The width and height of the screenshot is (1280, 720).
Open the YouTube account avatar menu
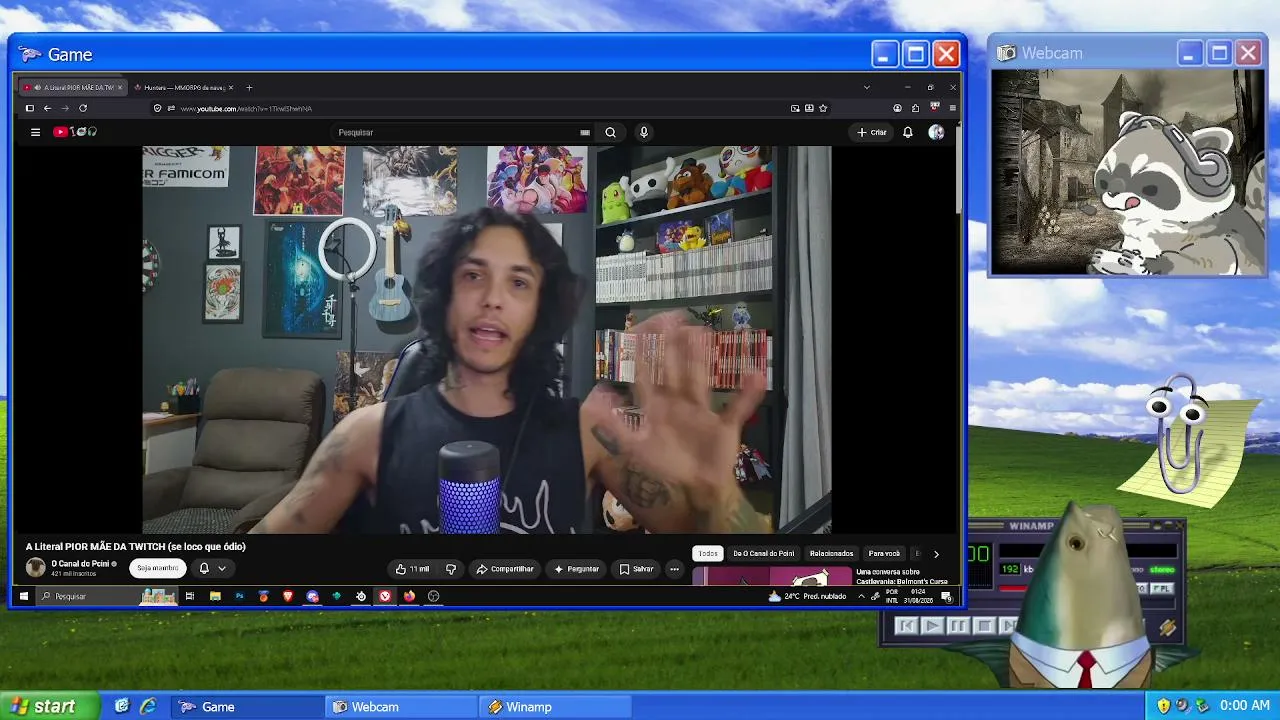(936, 132)
